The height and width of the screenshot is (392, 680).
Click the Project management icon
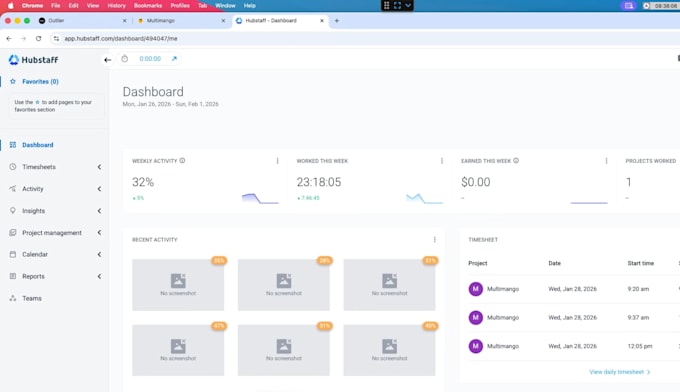click(13, 232)
